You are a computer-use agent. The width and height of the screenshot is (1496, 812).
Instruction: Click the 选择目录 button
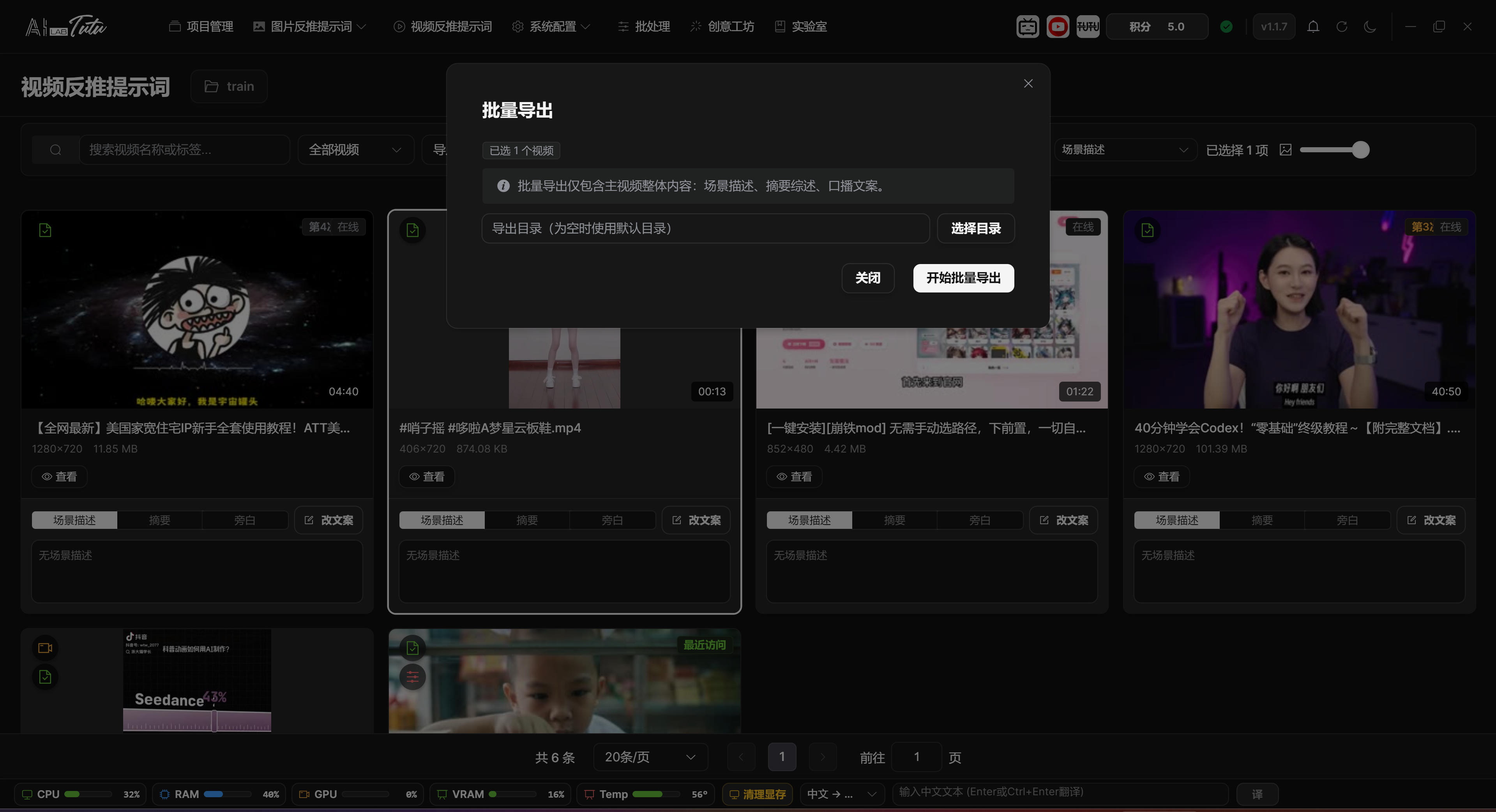coord(976,228)
